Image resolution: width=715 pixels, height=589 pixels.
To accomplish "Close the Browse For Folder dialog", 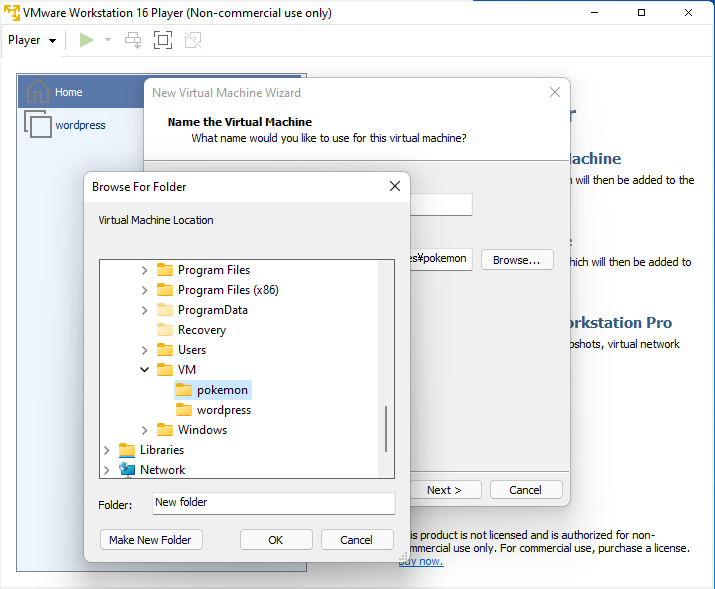I will (x=395, y=186).
